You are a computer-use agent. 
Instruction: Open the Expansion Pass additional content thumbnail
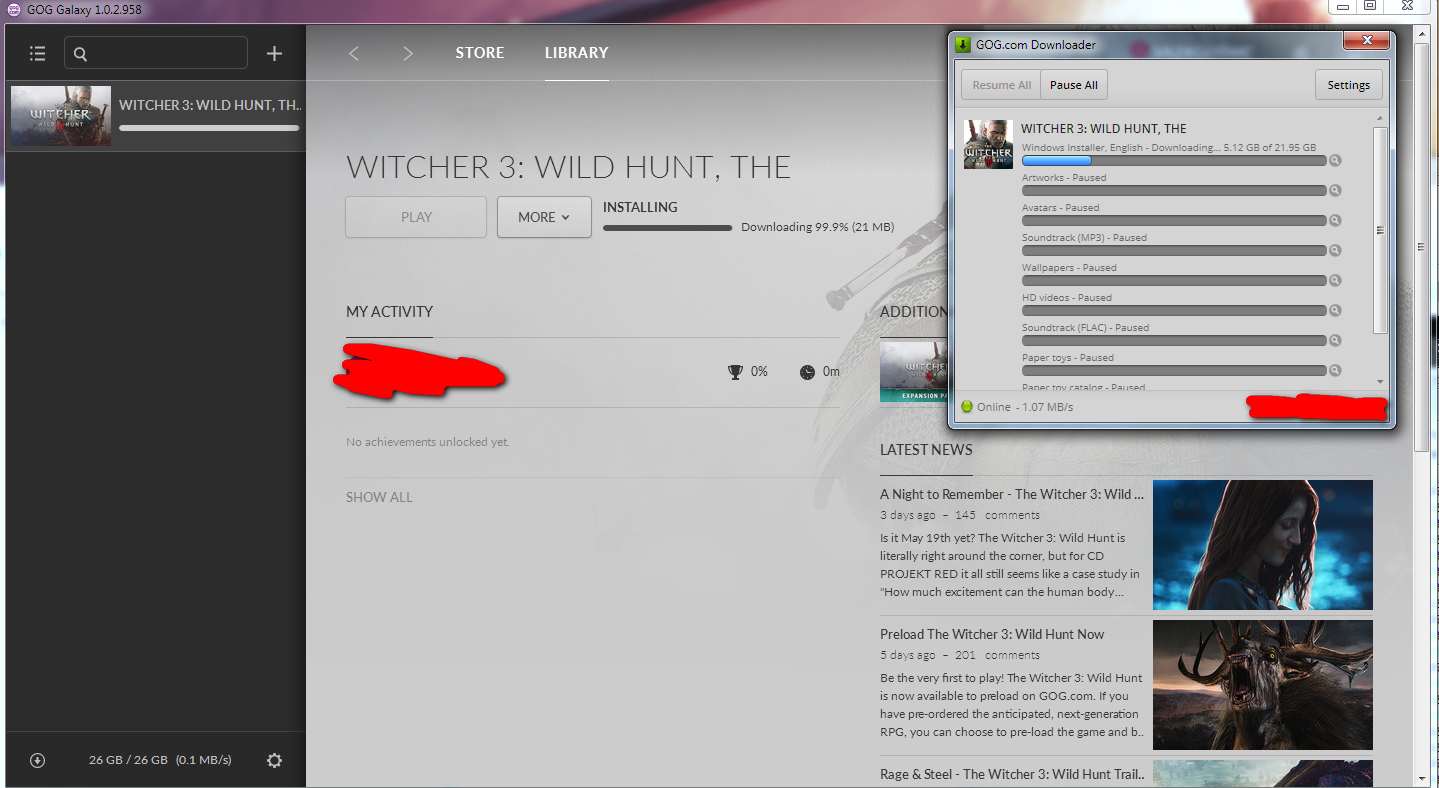tap(913, 372)
